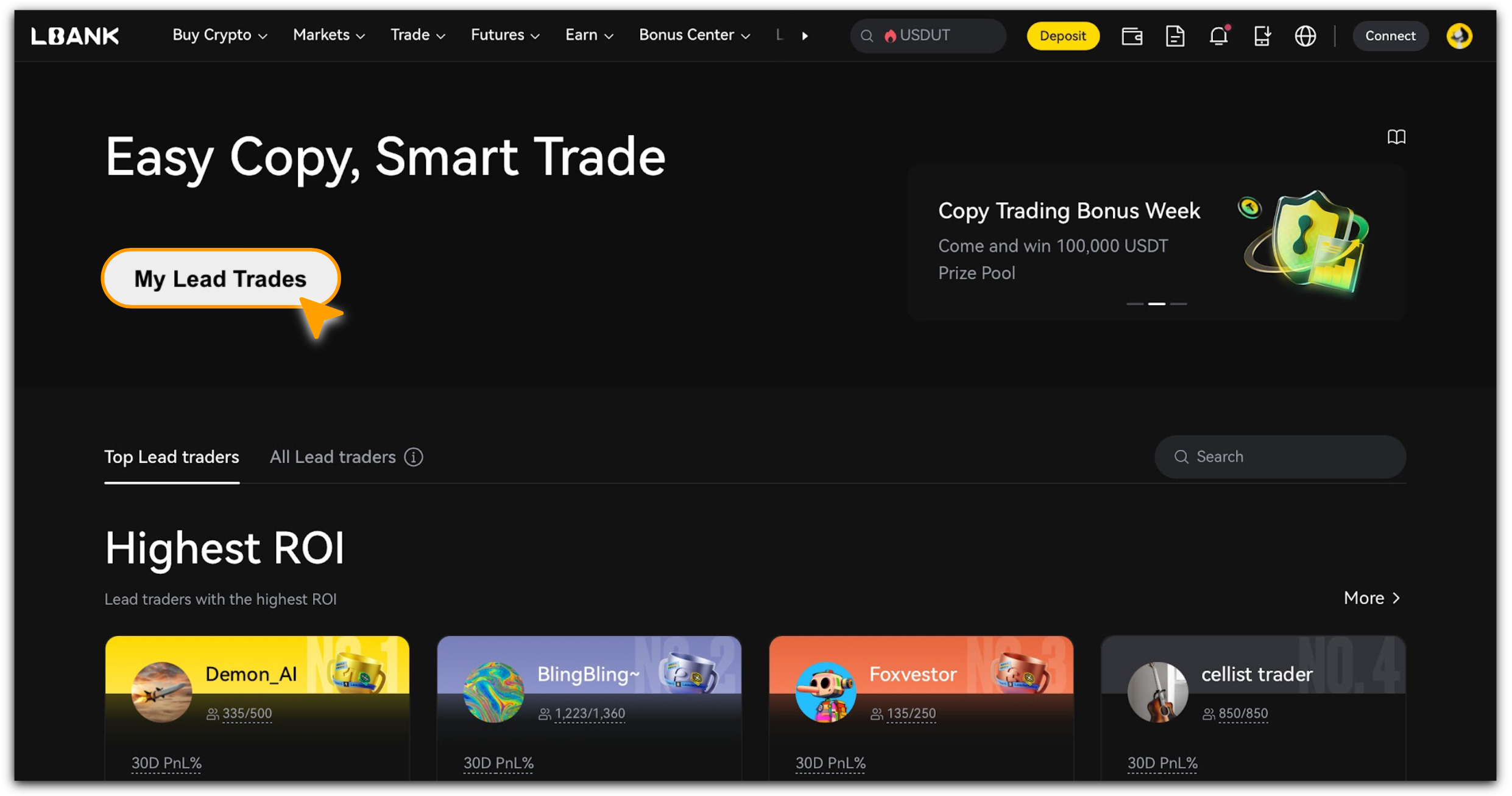Click the Deposit button
Image resolution: width=1512 pixels, height=796 pixels.
pos(1062,36)
